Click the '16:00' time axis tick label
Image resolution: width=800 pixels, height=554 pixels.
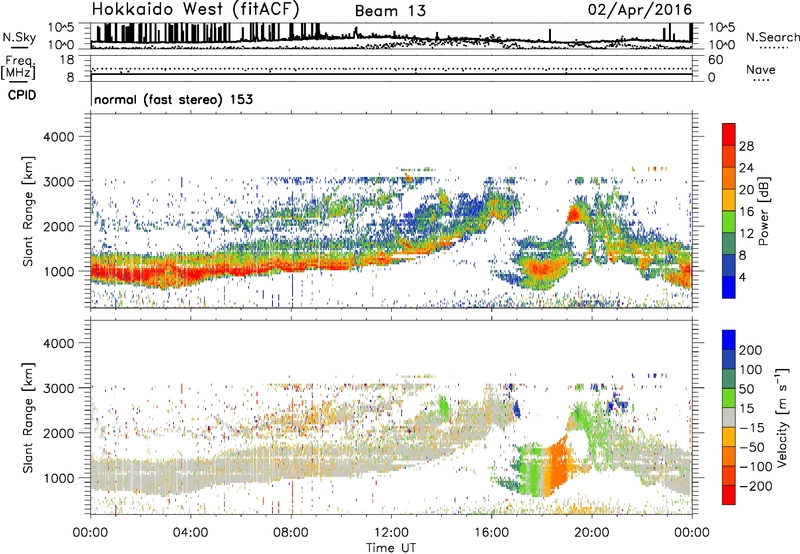click(x=491, y=533)
